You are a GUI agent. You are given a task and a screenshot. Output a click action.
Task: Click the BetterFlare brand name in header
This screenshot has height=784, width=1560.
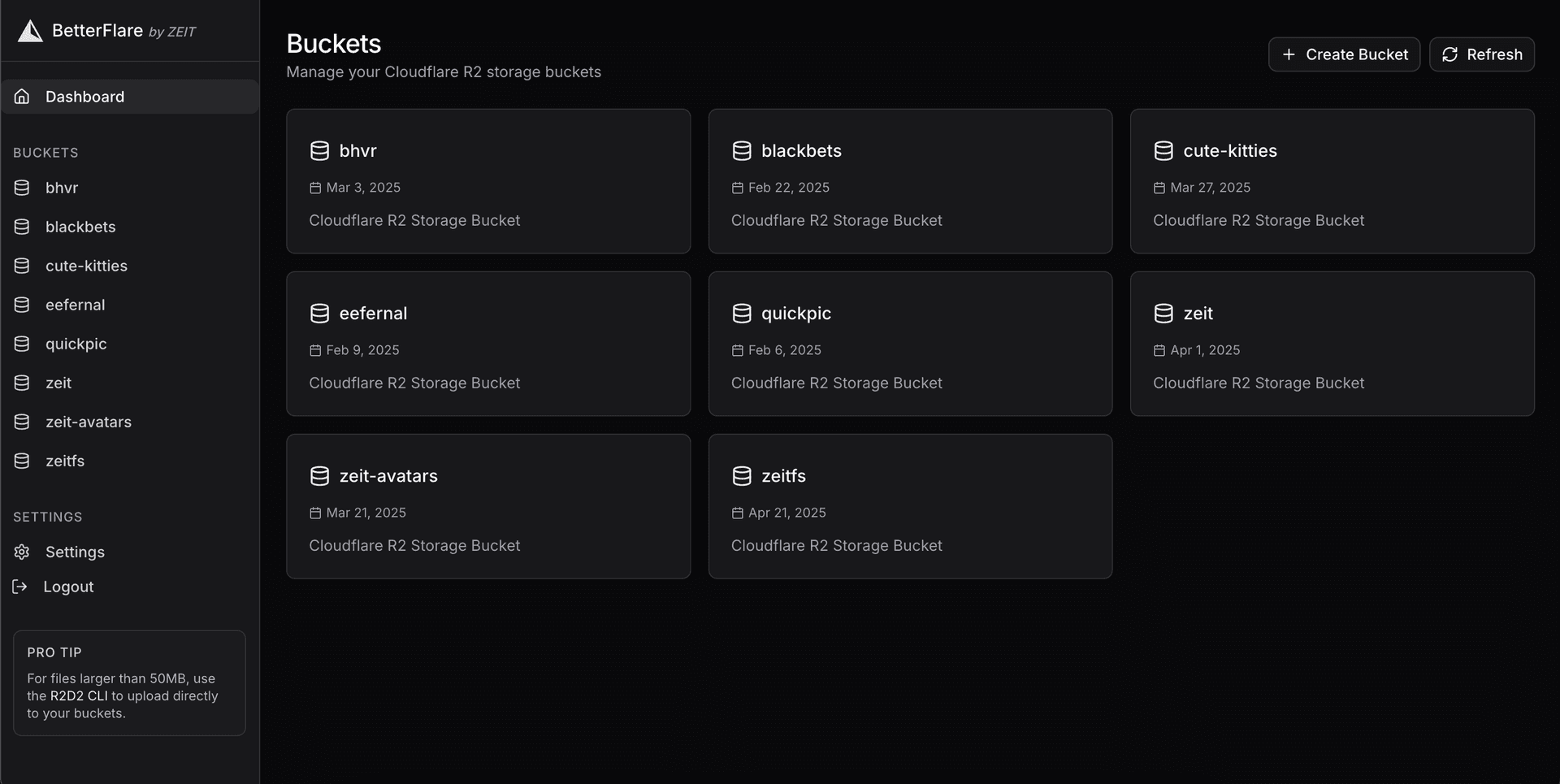pos(97,31)
